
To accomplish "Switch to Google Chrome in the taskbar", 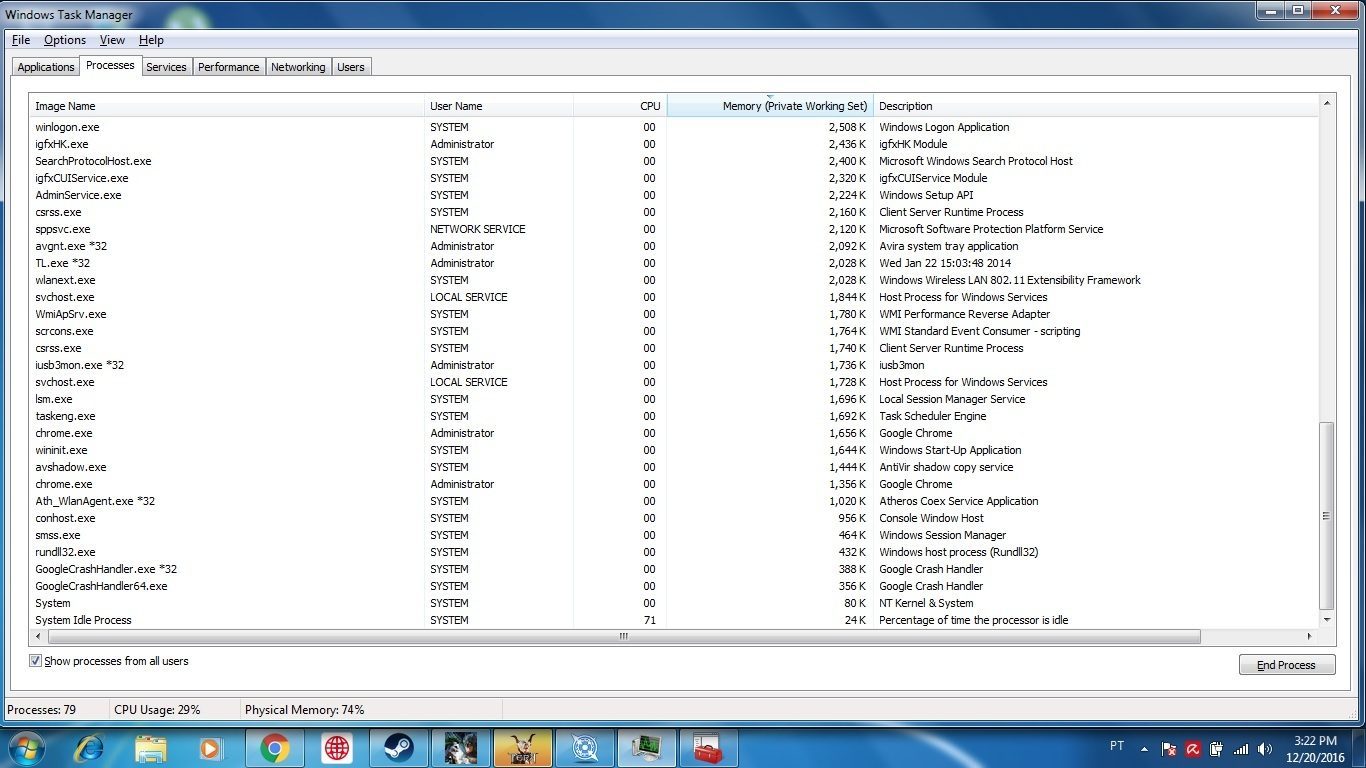I will tap(275, 748).
